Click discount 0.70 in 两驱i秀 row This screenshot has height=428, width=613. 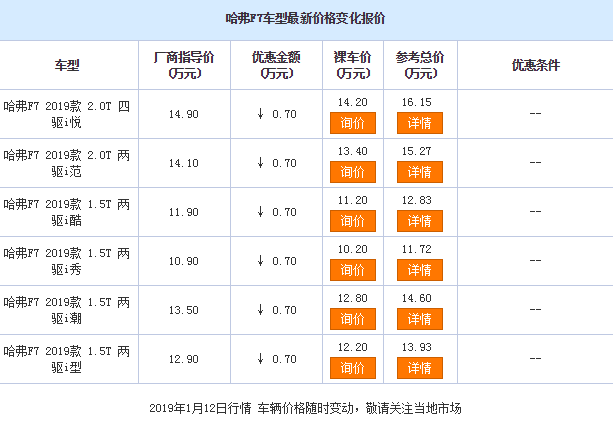(277, 261)
